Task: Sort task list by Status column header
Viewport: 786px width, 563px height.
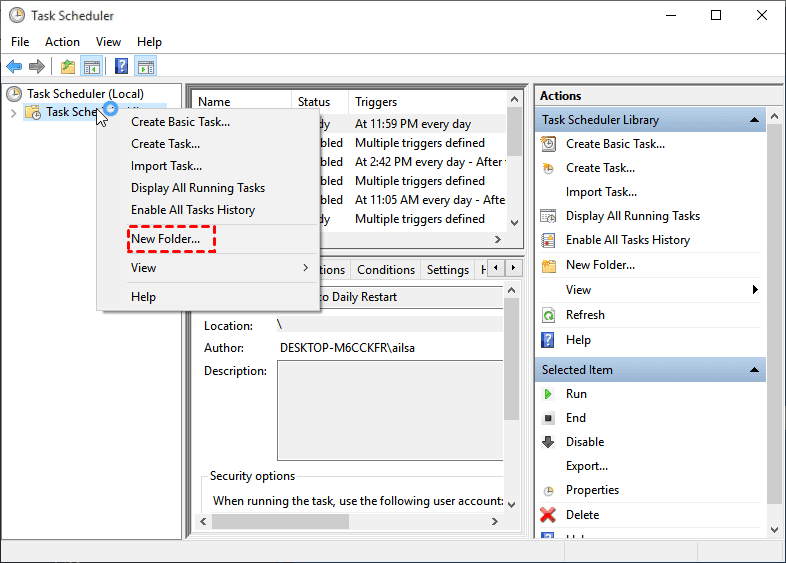Action: coord(320,102)
